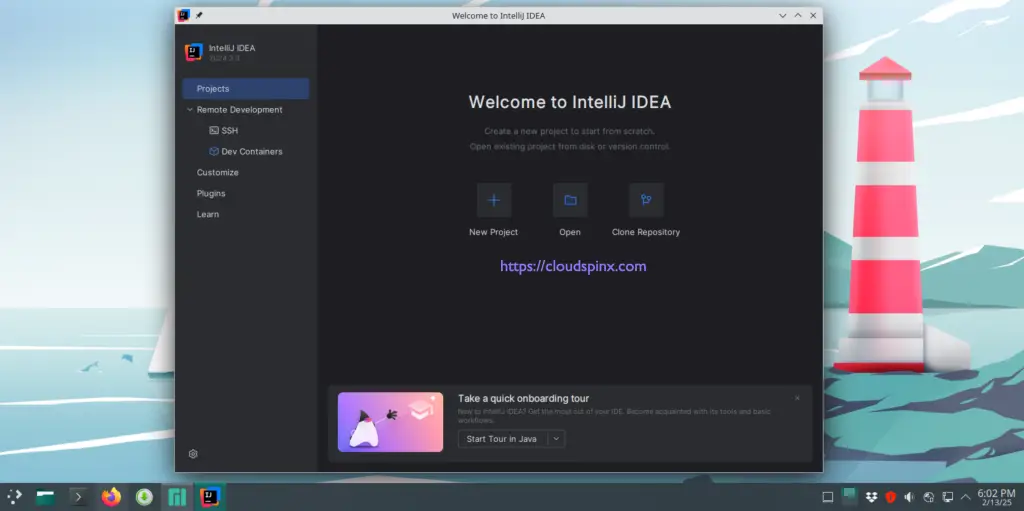Expand hidden system tray icons
Screen dimensions: 1024x511
965,497
